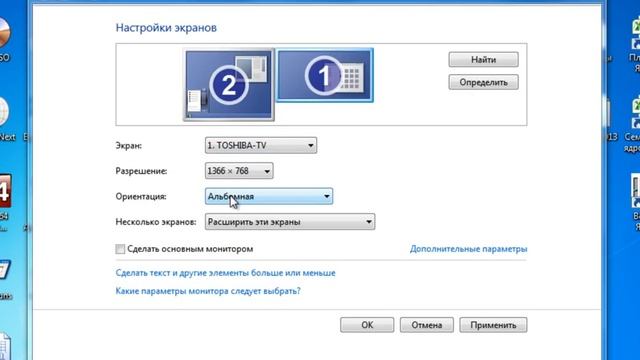Click the Применить button
The height and width of the screenshot is (360, 640).
point(493,325)
